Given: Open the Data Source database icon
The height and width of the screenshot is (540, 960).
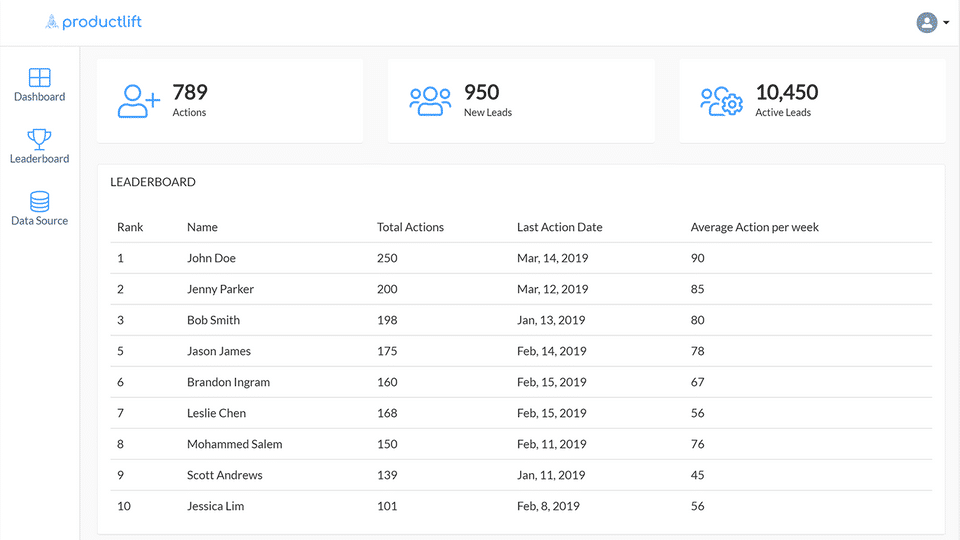Looking at the screenshot, I should (40, 201).
